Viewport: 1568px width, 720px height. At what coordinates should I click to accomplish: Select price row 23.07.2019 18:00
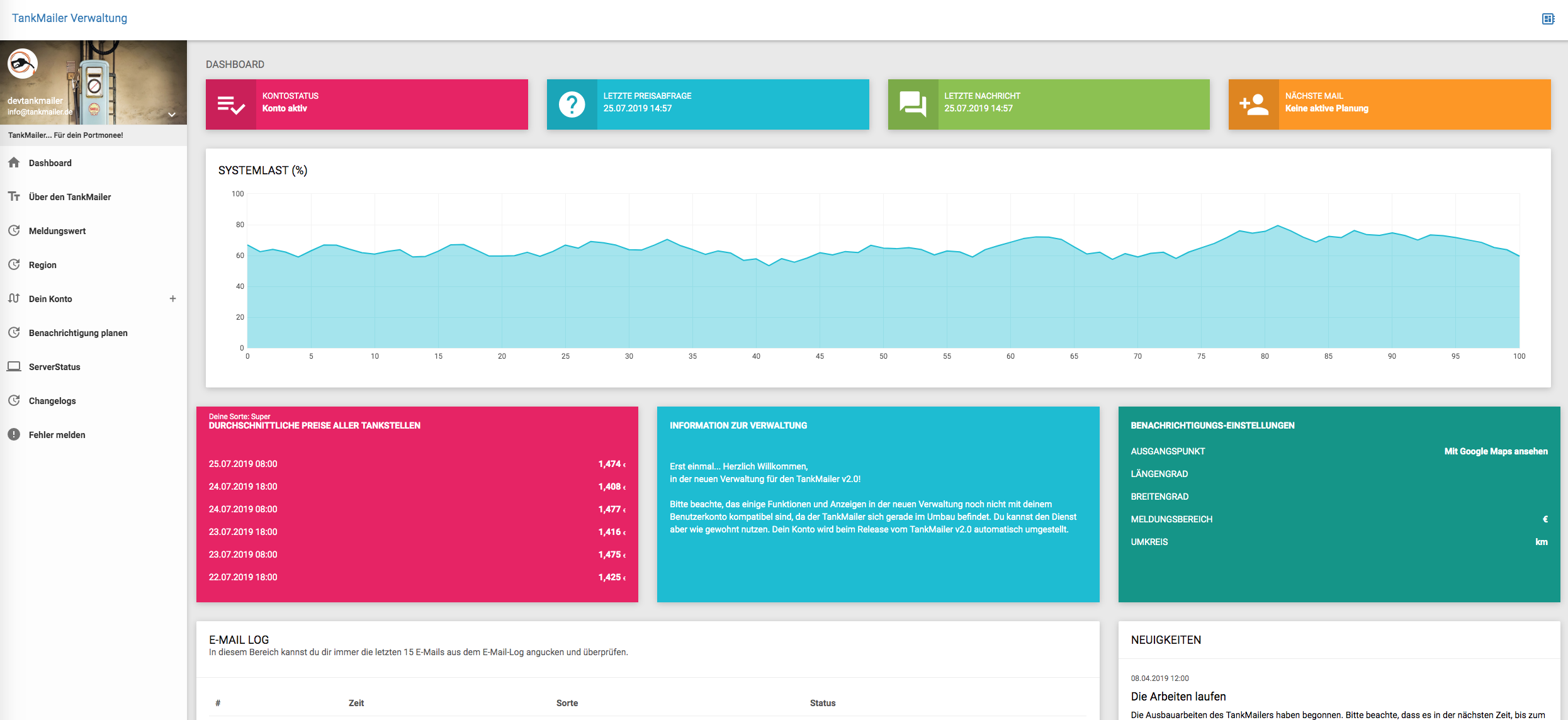pyautogui.click(x=417, y=532)
